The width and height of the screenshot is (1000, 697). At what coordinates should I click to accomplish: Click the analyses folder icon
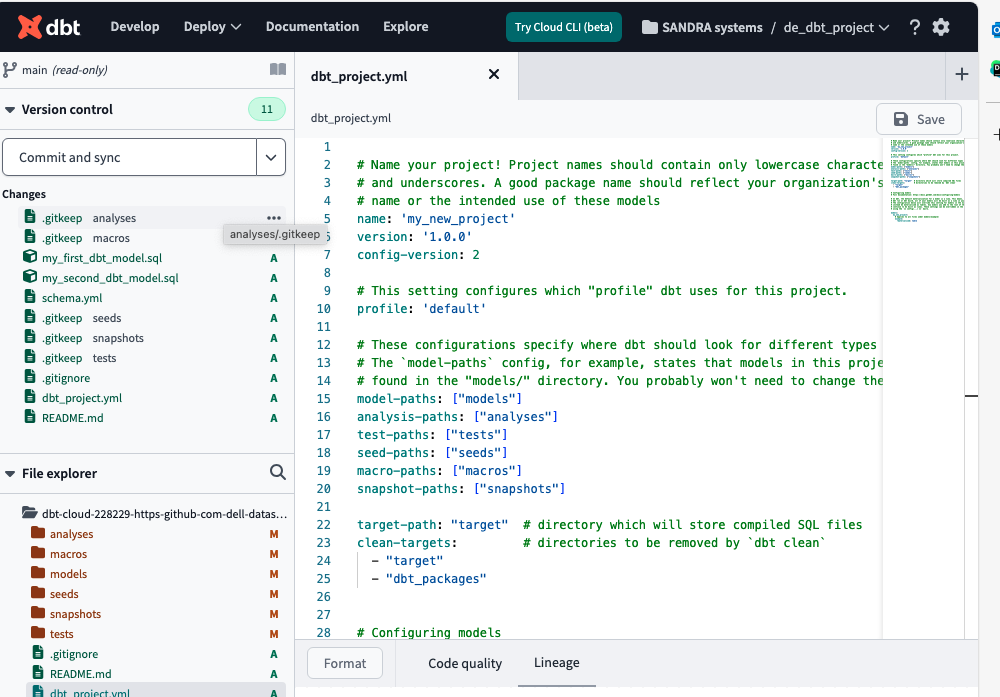pyautogui.click(x=38, y=532)
